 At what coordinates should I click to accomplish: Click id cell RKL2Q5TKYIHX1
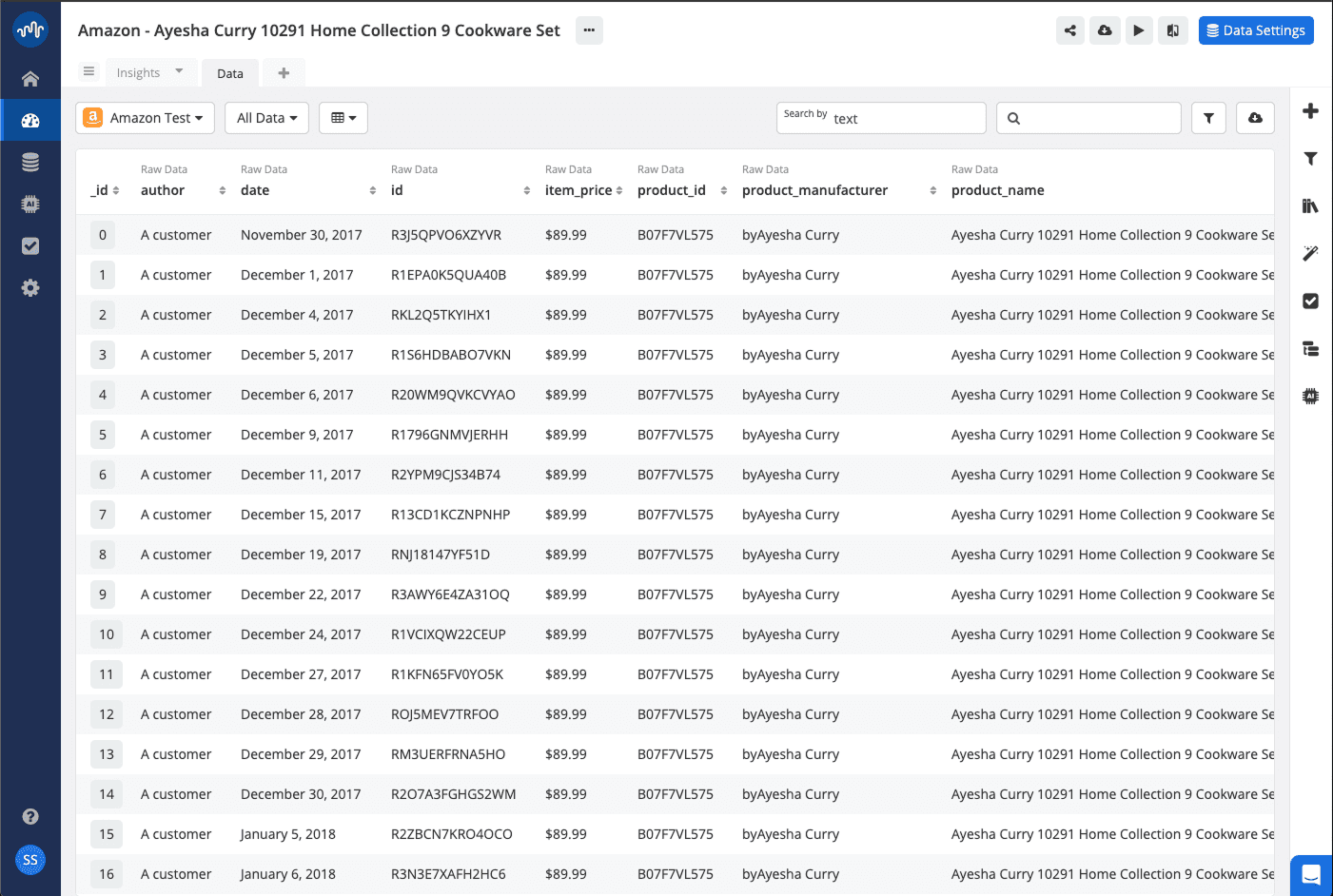[x=441, y=315]
